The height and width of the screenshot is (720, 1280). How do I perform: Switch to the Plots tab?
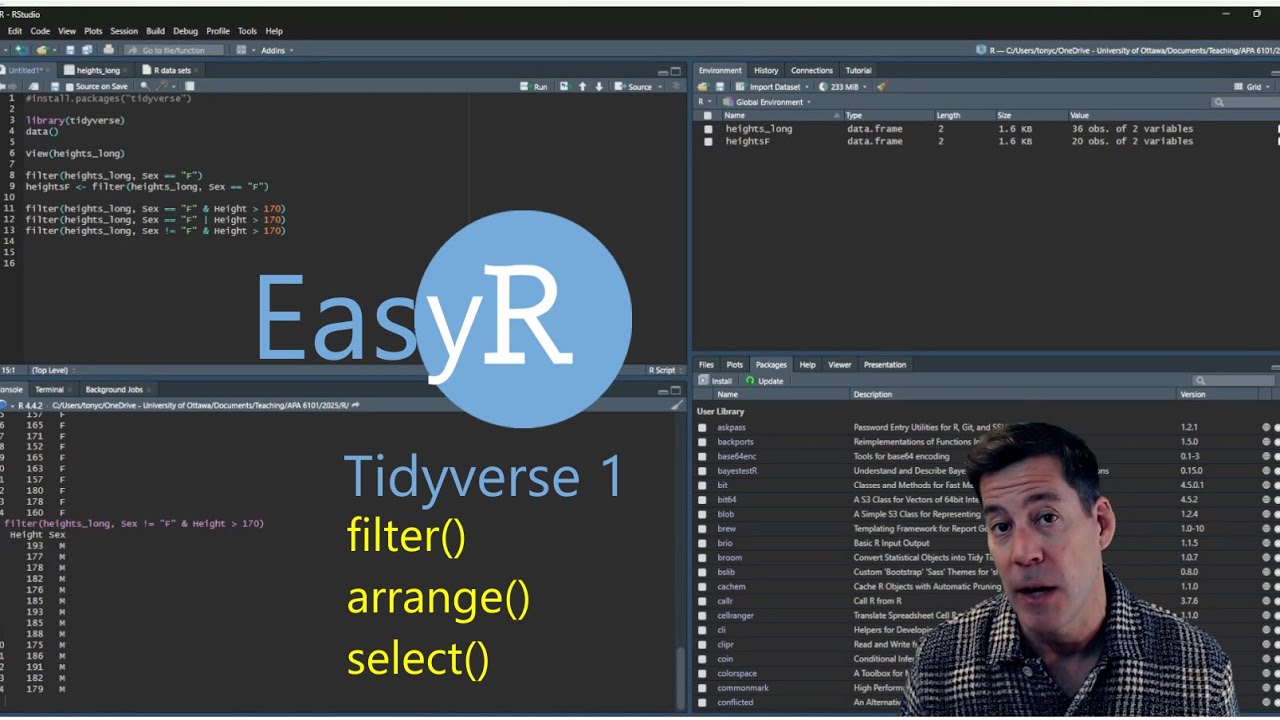pos(735,365)
